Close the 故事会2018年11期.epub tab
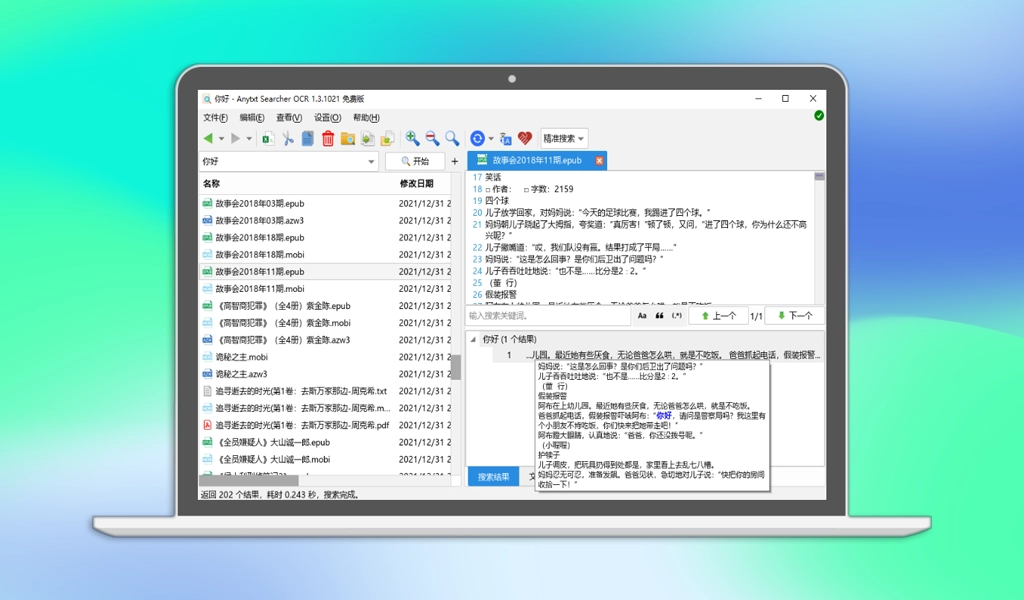Viewport: 1024px width, 600px height. pos(599,160)
